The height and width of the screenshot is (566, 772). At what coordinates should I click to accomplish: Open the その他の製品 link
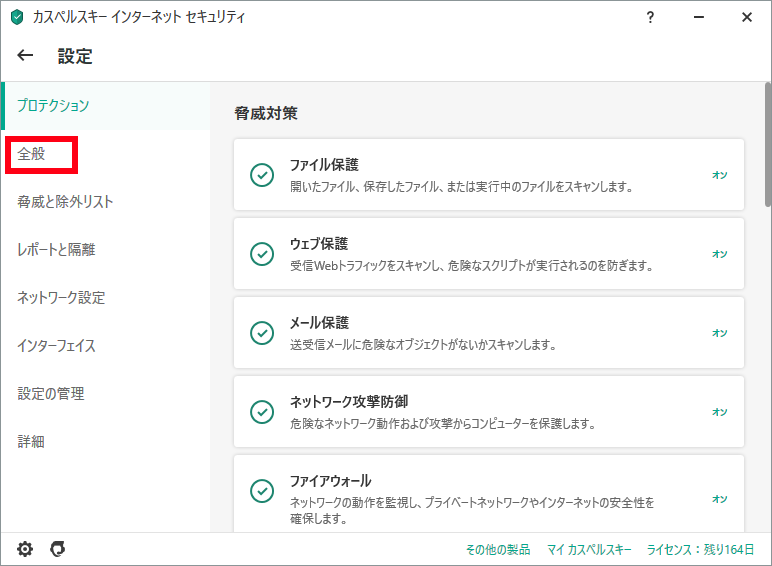click(x=498, y=550)
